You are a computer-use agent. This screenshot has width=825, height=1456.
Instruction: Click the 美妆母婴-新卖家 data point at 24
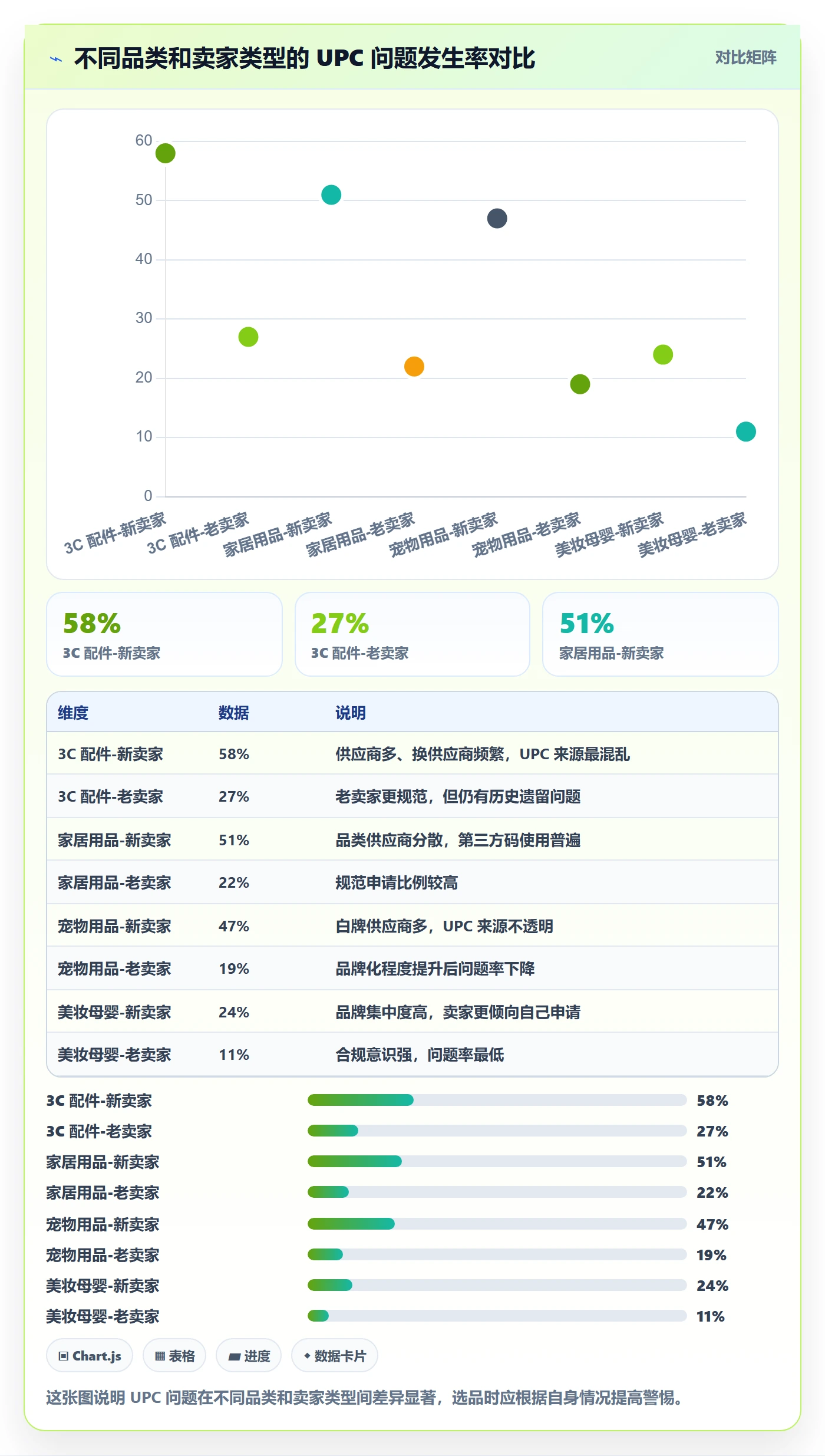point(663,354)
